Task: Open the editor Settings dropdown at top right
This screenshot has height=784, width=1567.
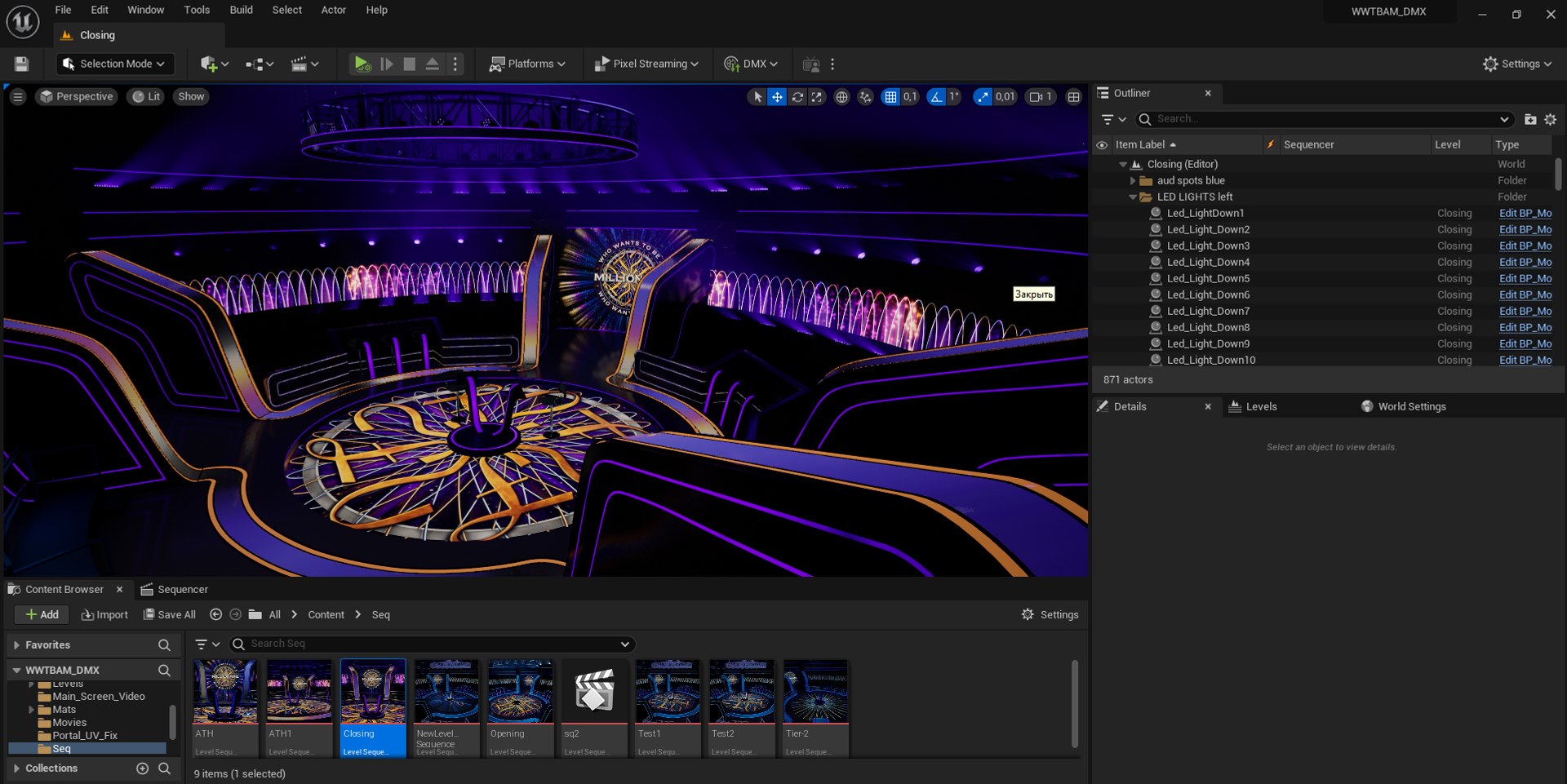Action: tap(1517, 64)
